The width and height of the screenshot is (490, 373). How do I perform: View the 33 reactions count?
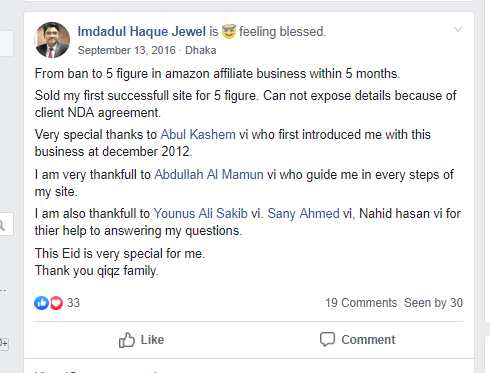(x=73, y=303)
